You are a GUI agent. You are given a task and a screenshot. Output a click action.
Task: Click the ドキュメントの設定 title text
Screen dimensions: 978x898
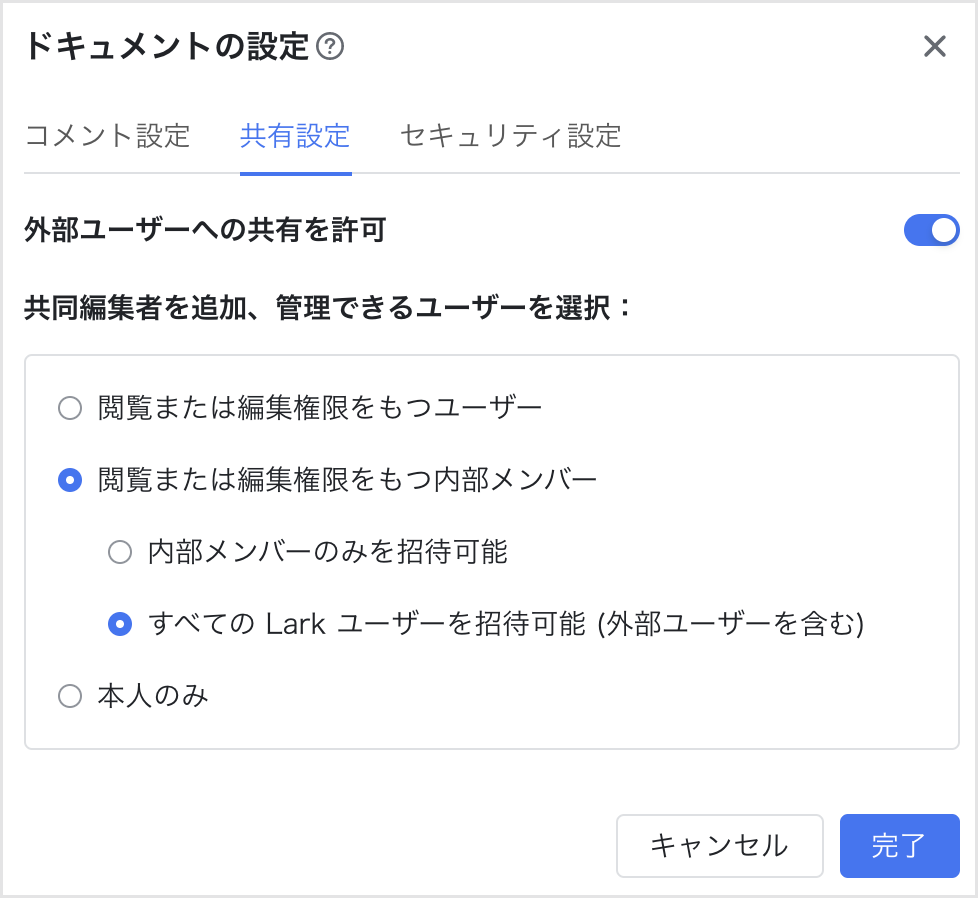tap(166, 47)
